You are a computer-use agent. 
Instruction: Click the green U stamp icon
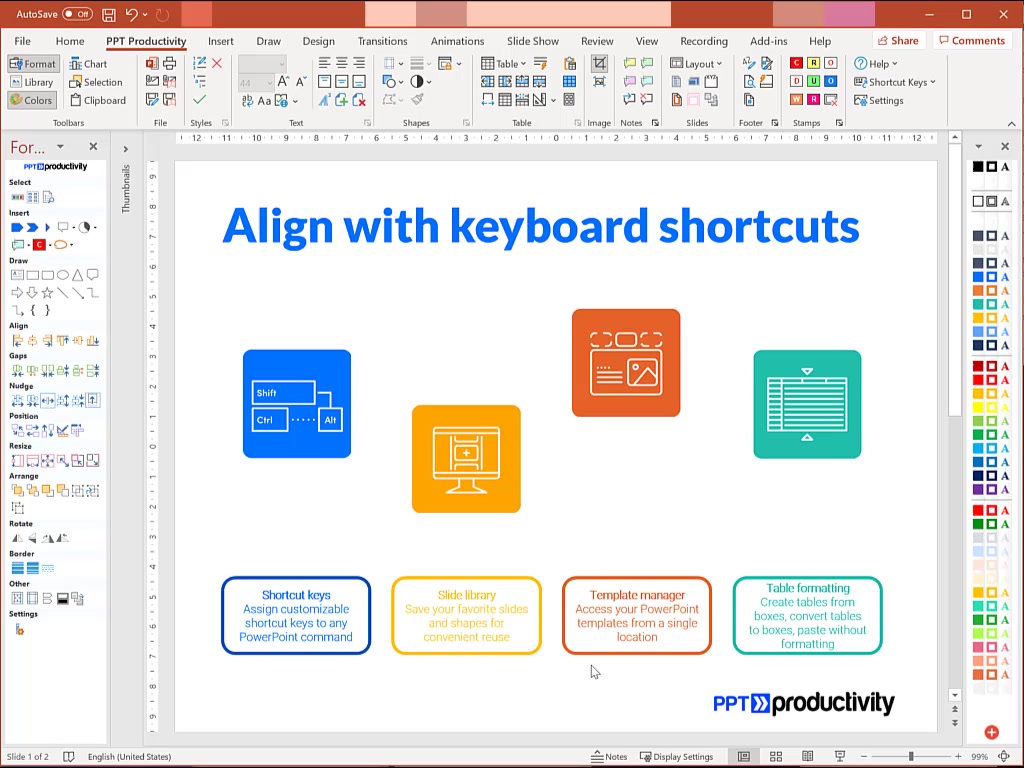point(813,82)
